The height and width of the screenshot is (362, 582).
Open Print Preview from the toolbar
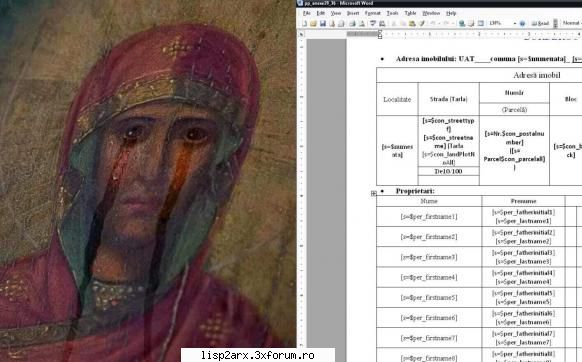coord(362,23)
